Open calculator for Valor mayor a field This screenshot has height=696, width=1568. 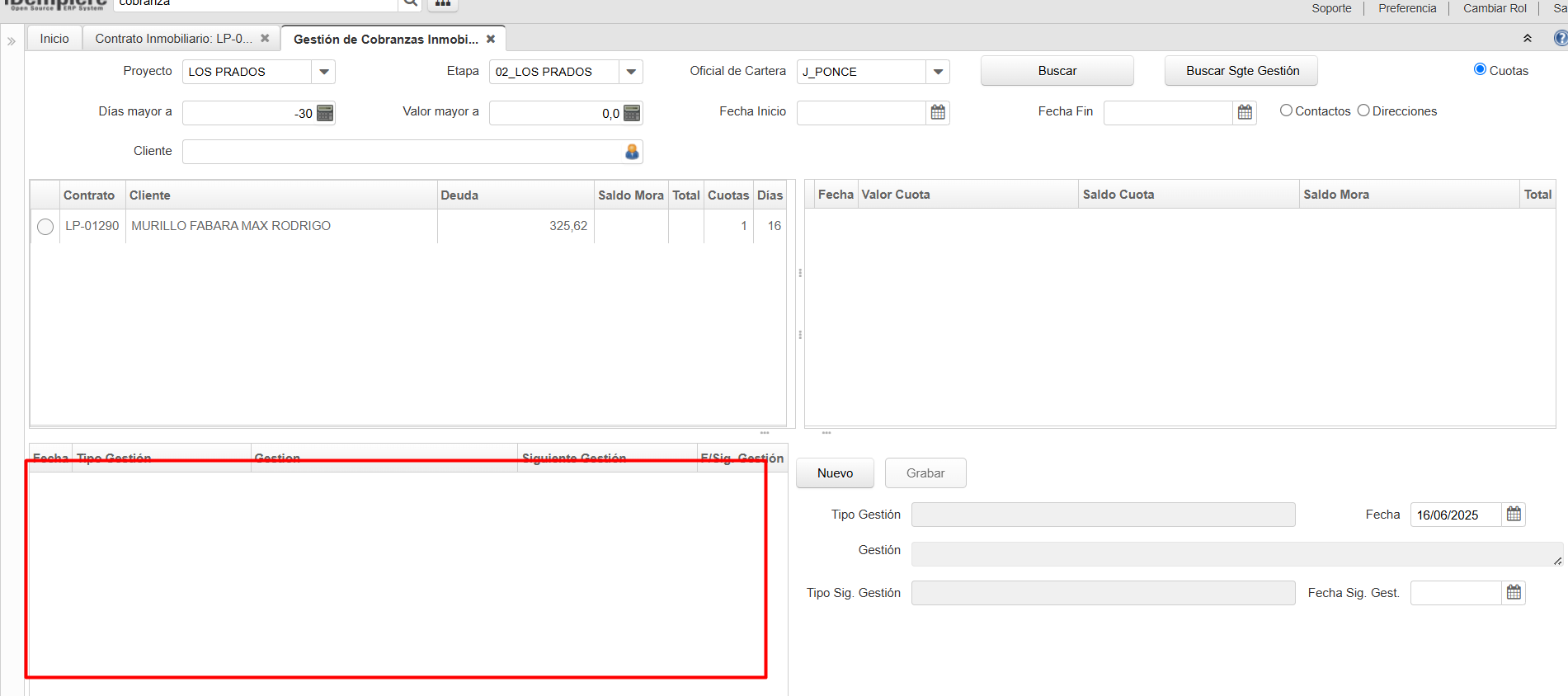632,113
